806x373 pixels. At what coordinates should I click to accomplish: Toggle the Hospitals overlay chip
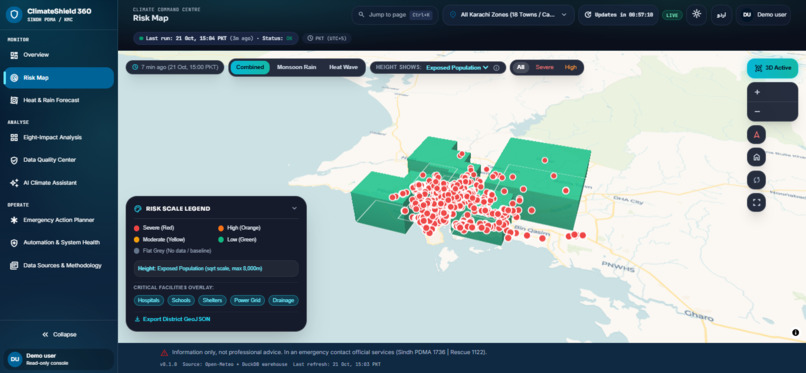pos(150,300)
